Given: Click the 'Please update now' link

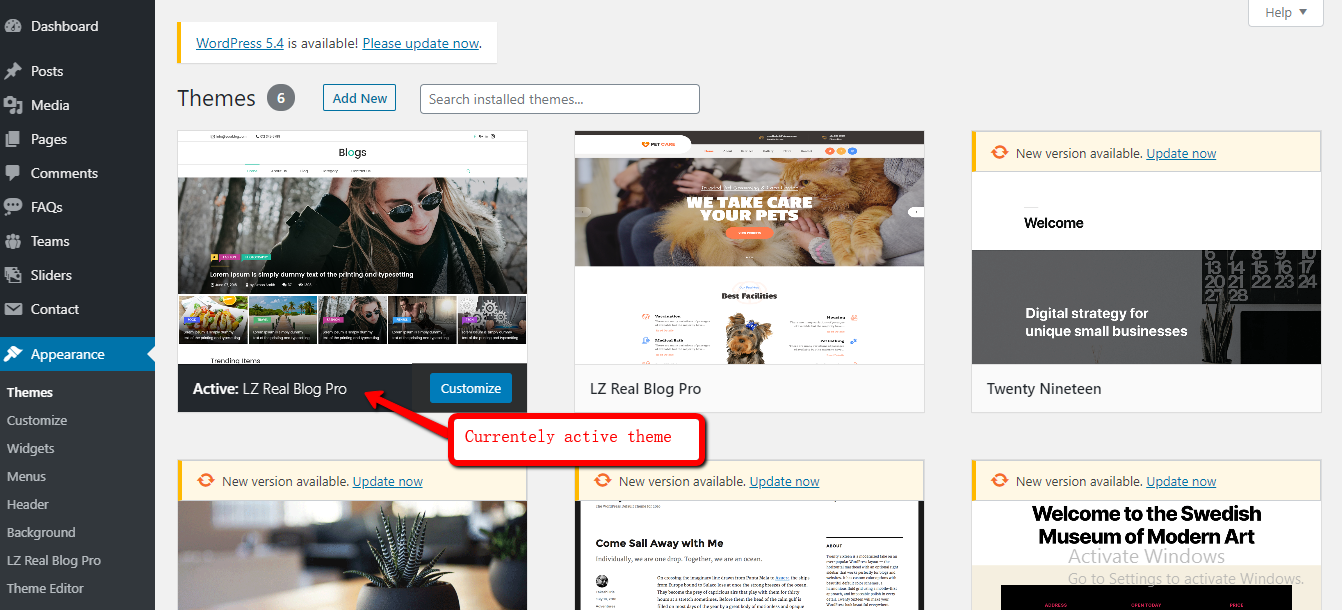Looking at the screenshot, I should click(421, 43).
